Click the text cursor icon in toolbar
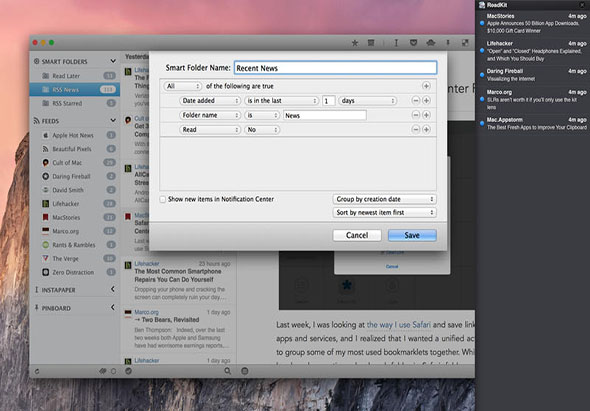This screenshot has width=590, height=411. click(x=396, y=43)
